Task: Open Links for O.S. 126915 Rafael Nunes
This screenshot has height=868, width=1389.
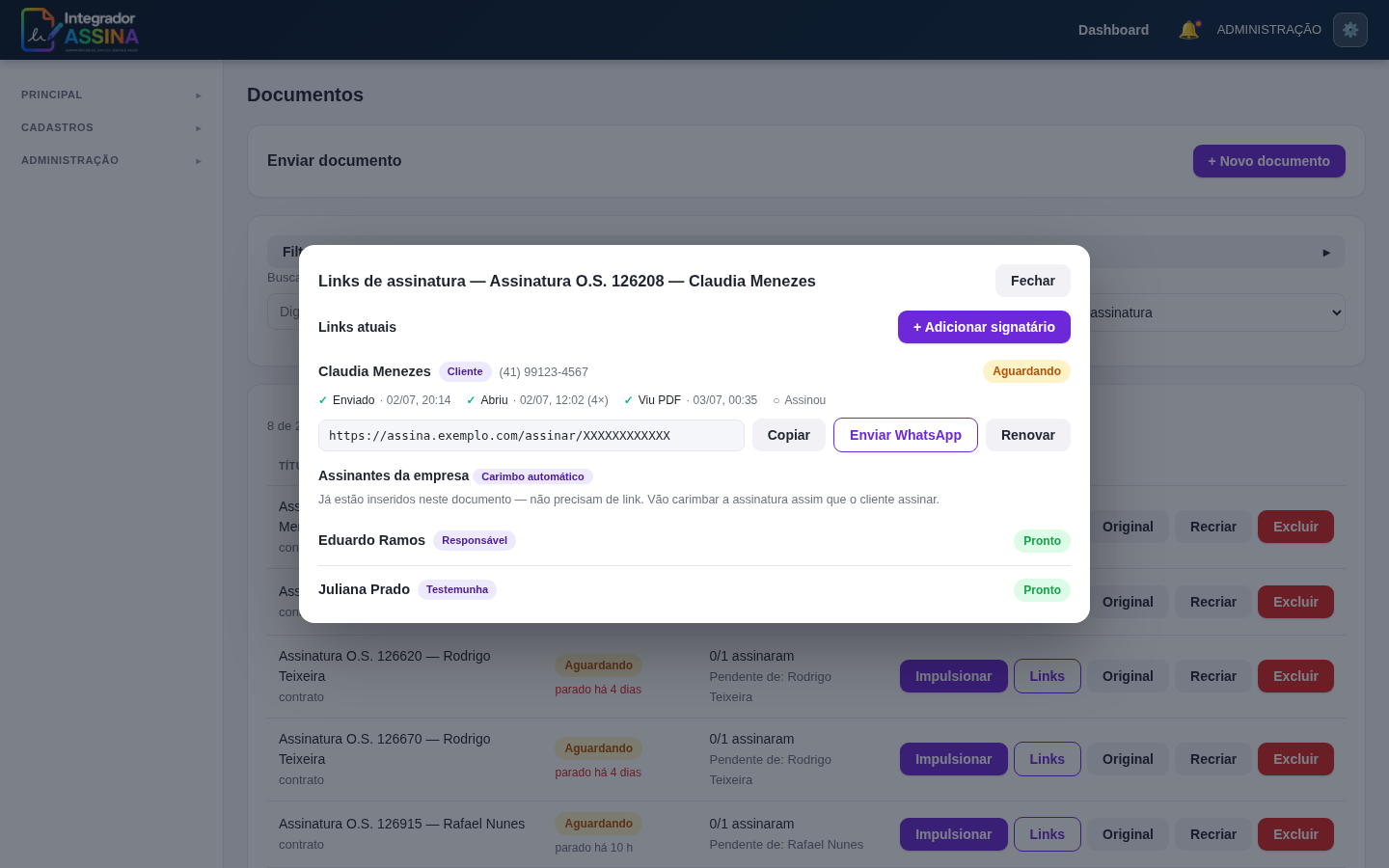Action: tap(1047, 834)
